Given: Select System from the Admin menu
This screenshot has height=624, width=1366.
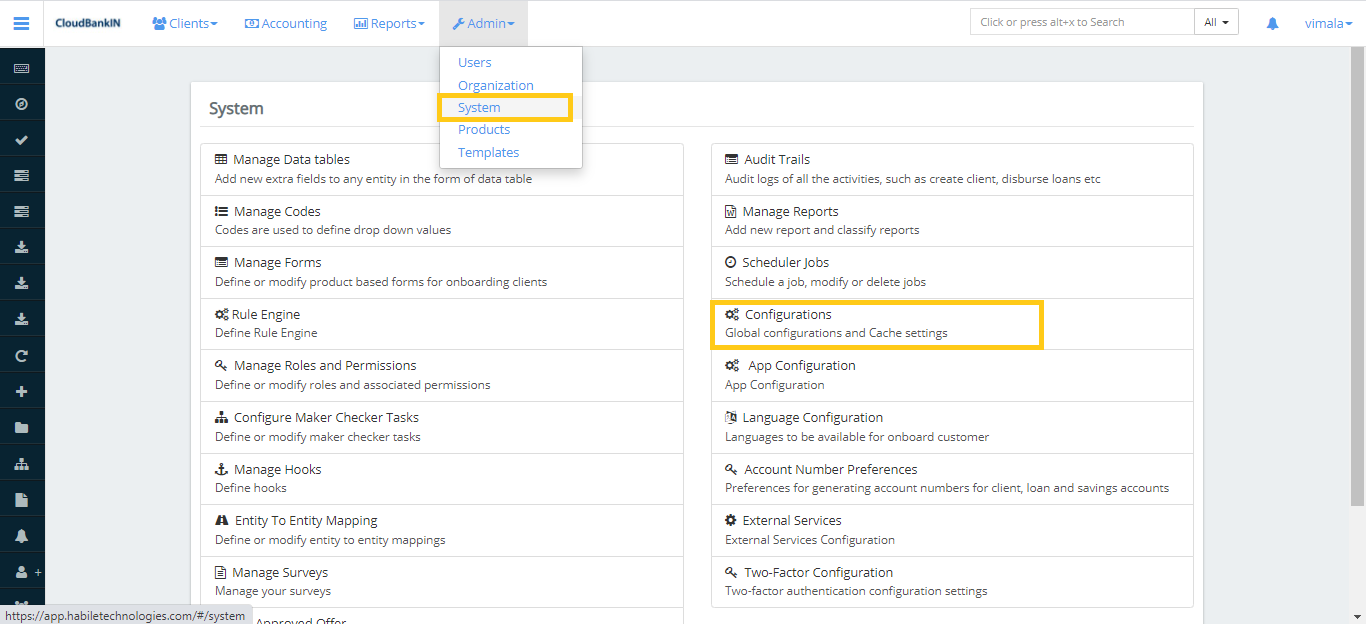Looking at the screenshot, I should point(479,107).
